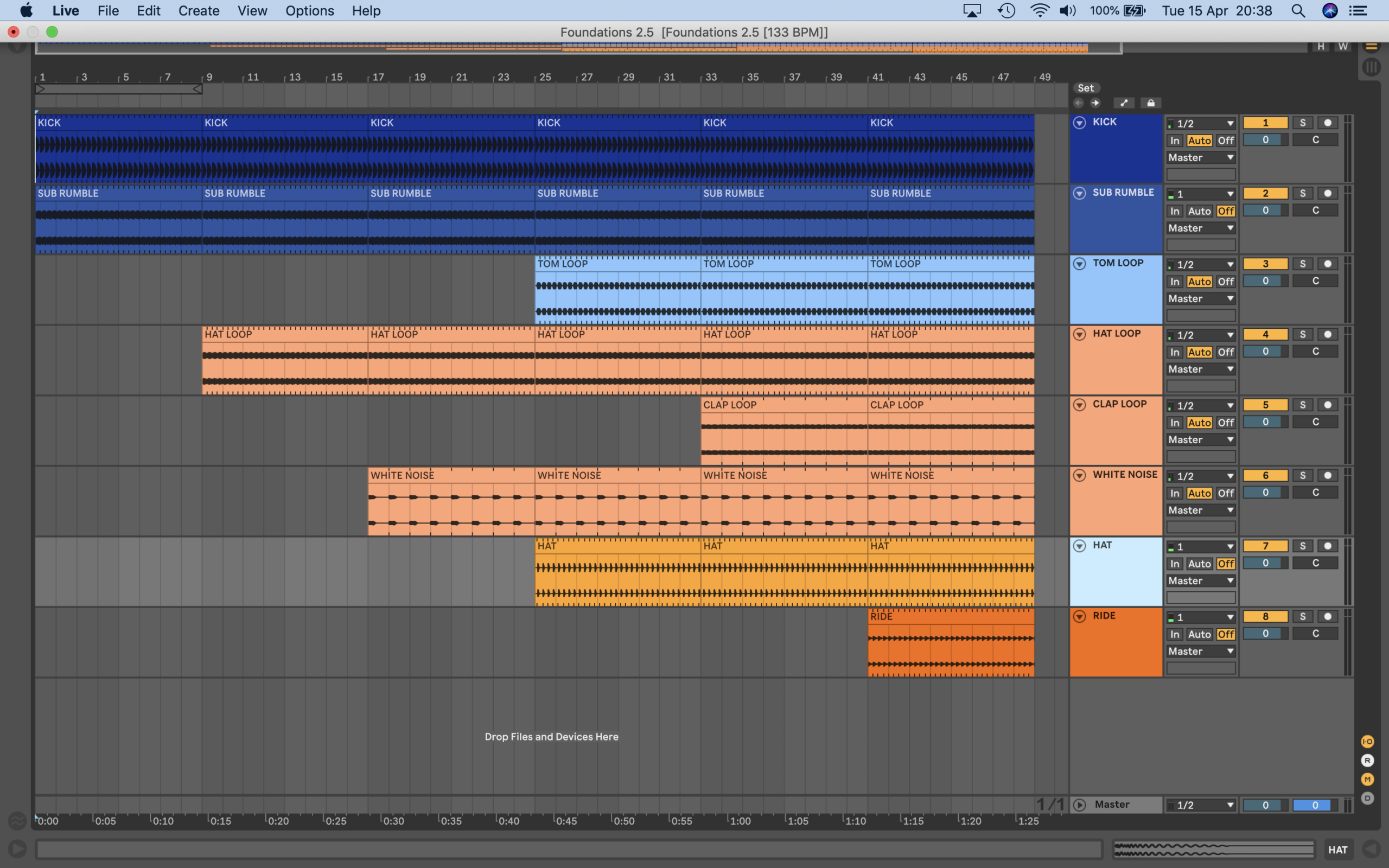
Task: Click the Session view selector icon
Action: [x=1371, y=67]
